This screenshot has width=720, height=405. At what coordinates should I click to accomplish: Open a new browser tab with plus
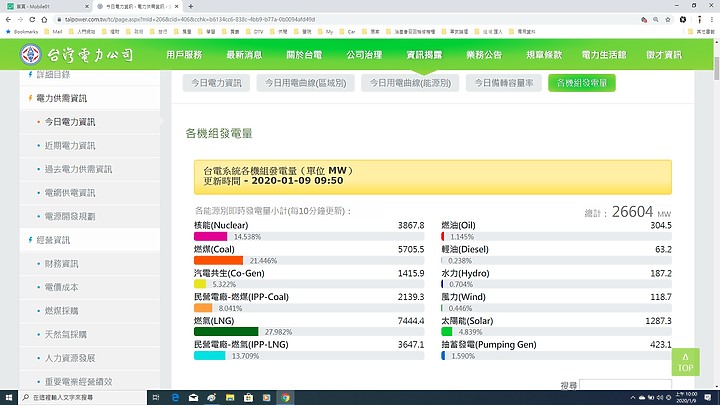(x=191, y=6)
